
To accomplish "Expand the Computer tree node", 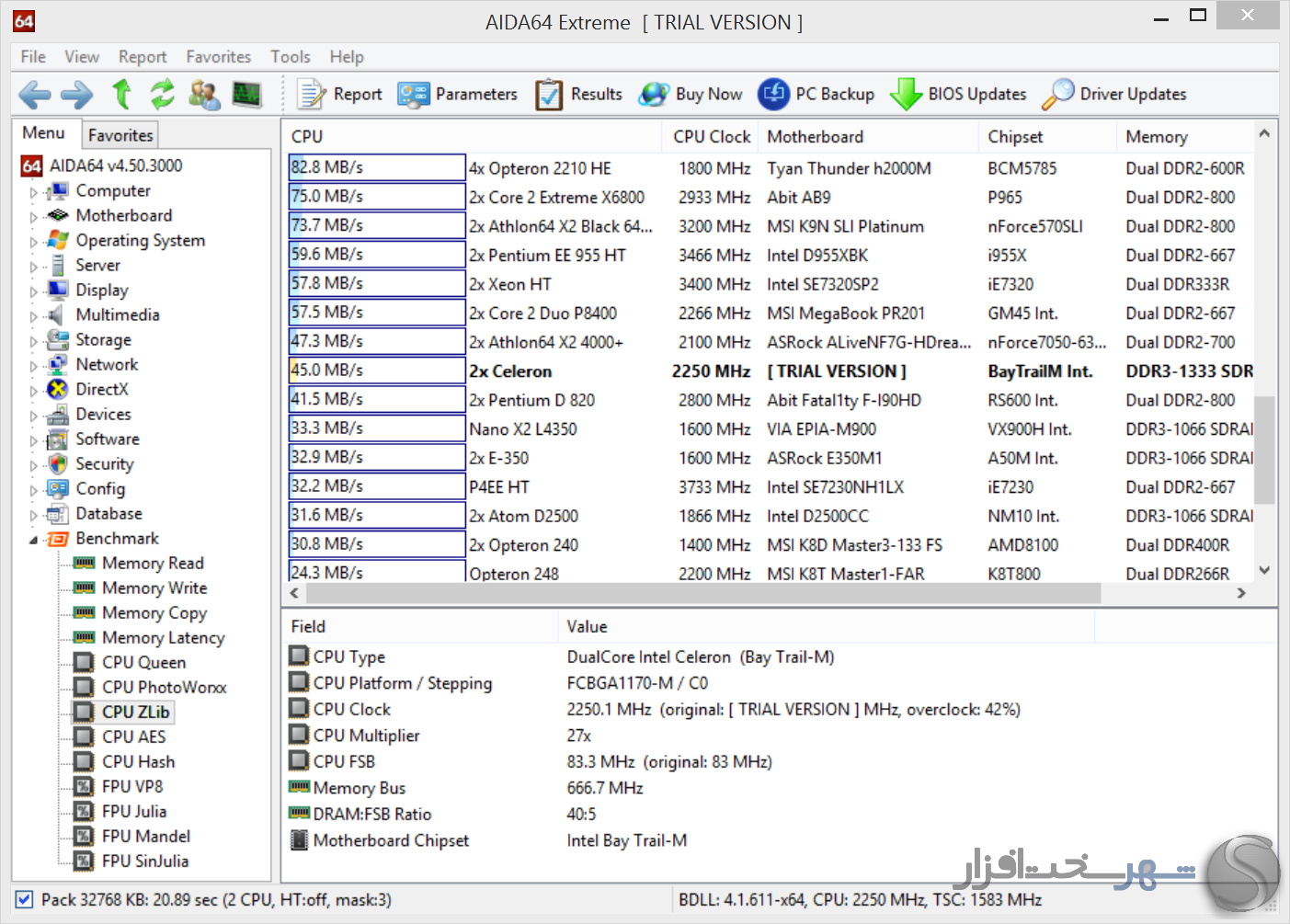I will pos(34,192).
